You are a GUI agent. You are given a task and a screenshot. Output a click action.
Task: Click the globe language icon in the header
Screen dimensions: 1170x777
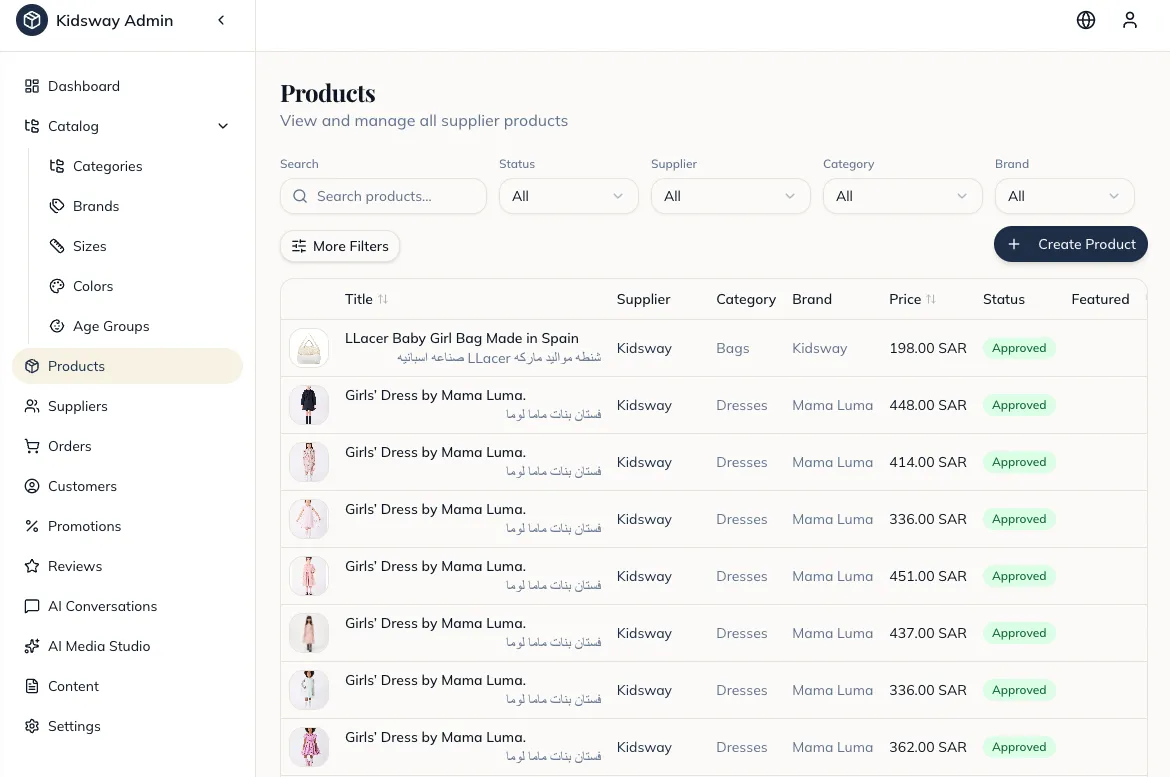tap(1086, 20)
